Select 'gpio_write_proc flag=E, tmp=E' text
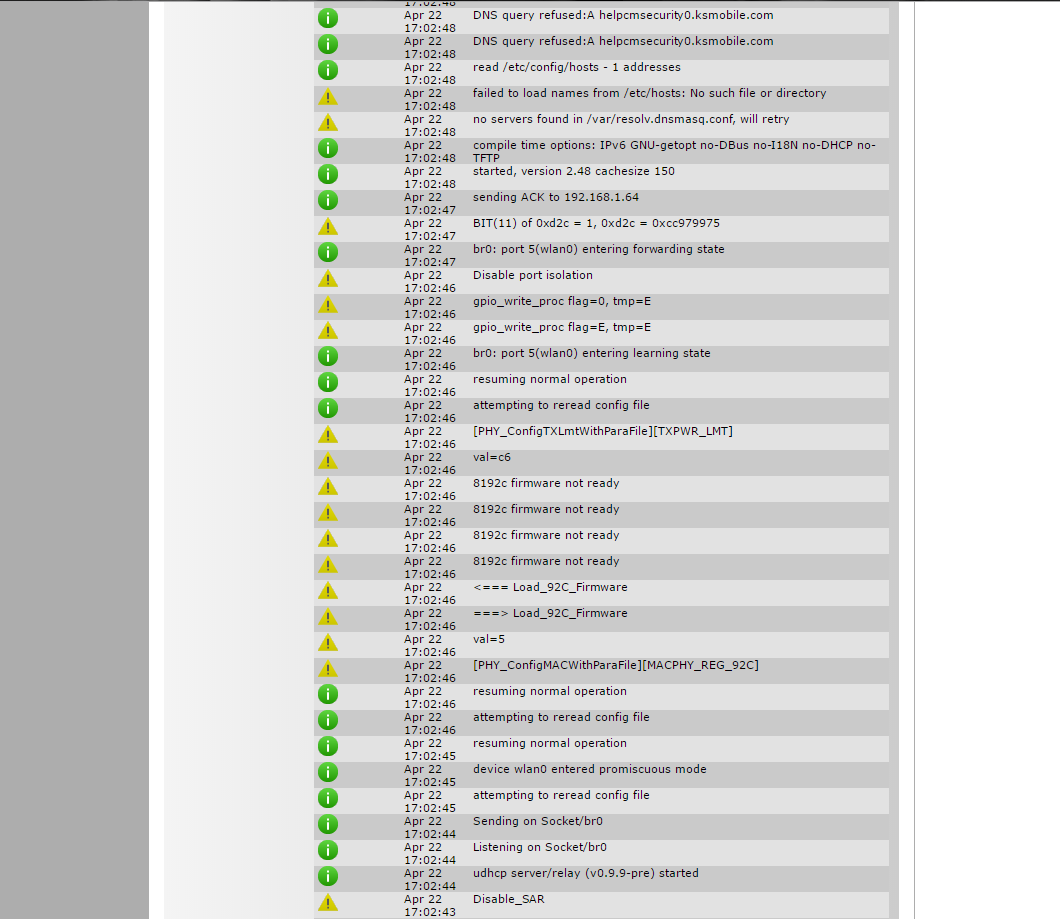Image resolution: width=1060 pixels, height=919 pixels. point(562,327)
